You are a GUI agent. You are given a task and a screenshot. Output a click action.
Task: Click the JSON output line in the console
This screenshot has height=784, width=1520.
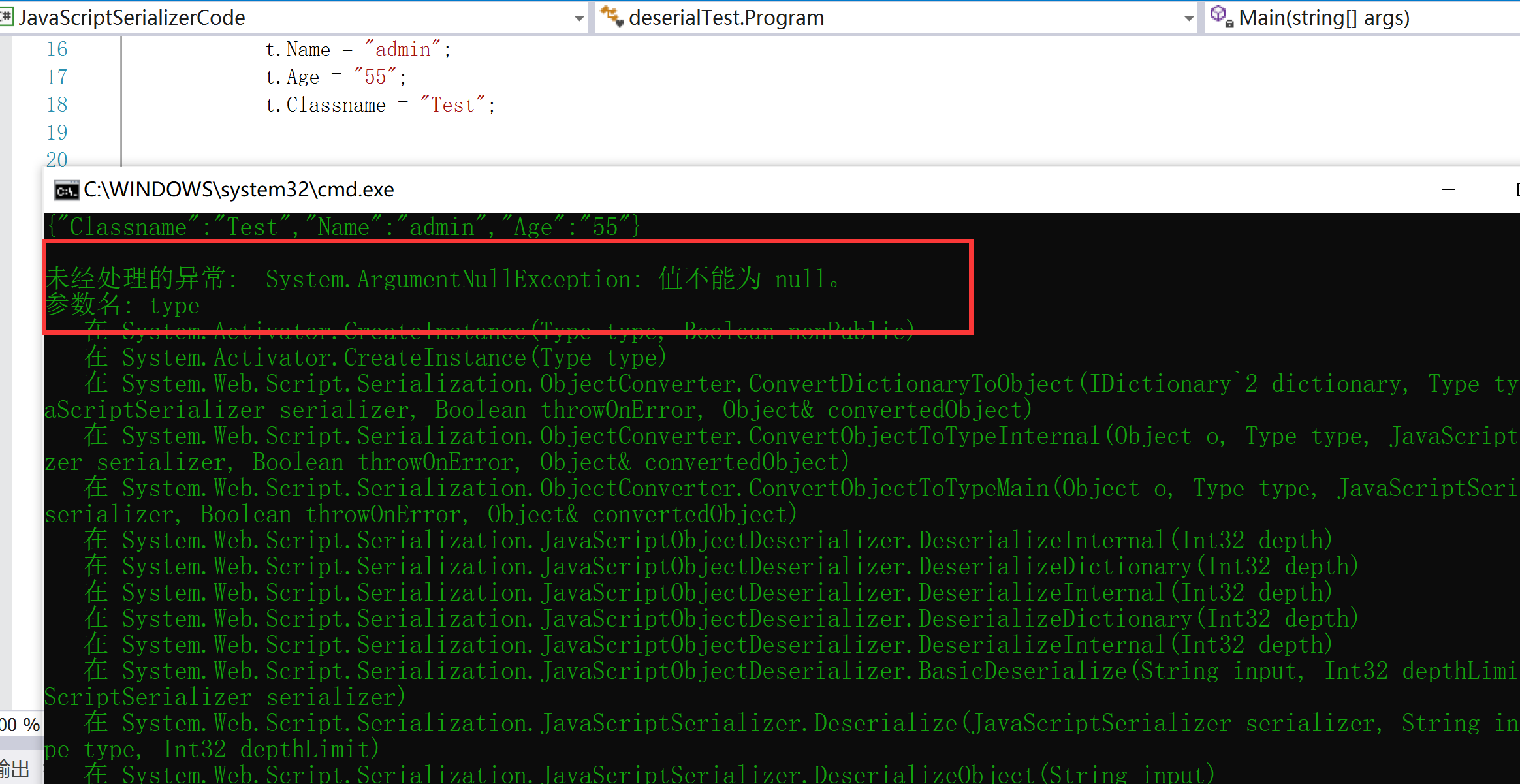click(343, 227)
